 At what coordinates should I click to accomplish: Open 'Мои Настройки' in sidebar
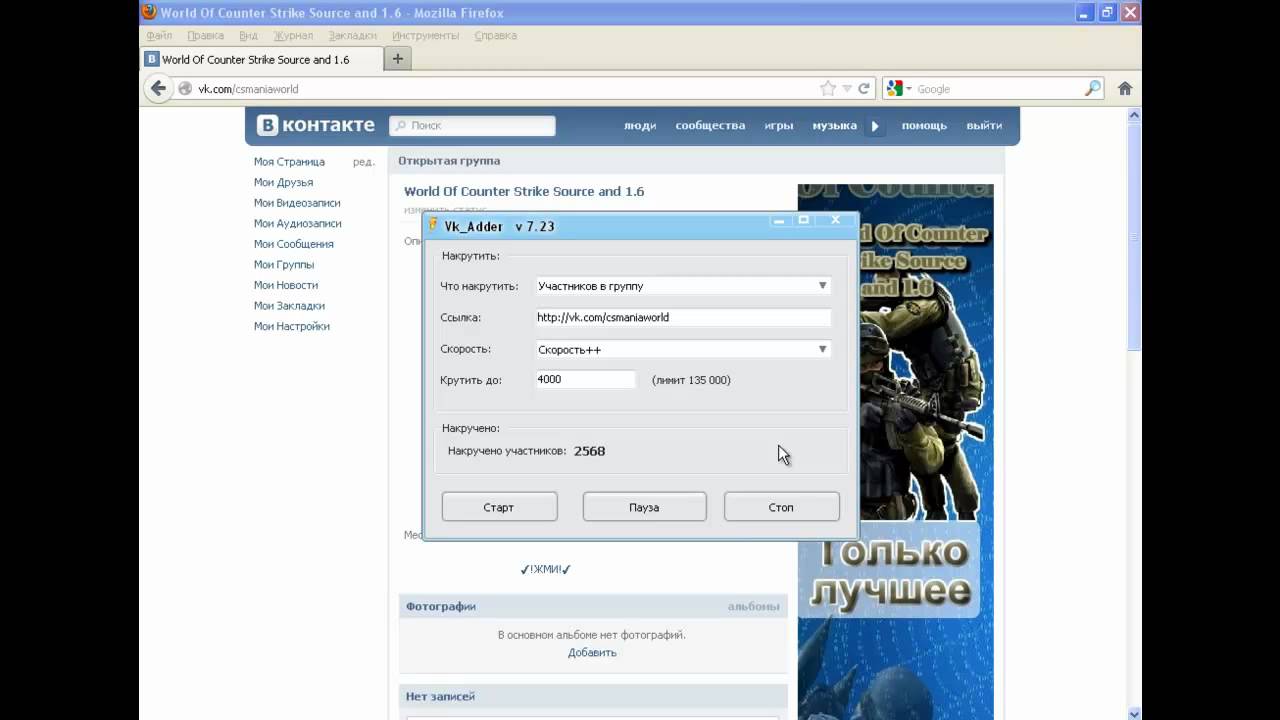(291, 326)
